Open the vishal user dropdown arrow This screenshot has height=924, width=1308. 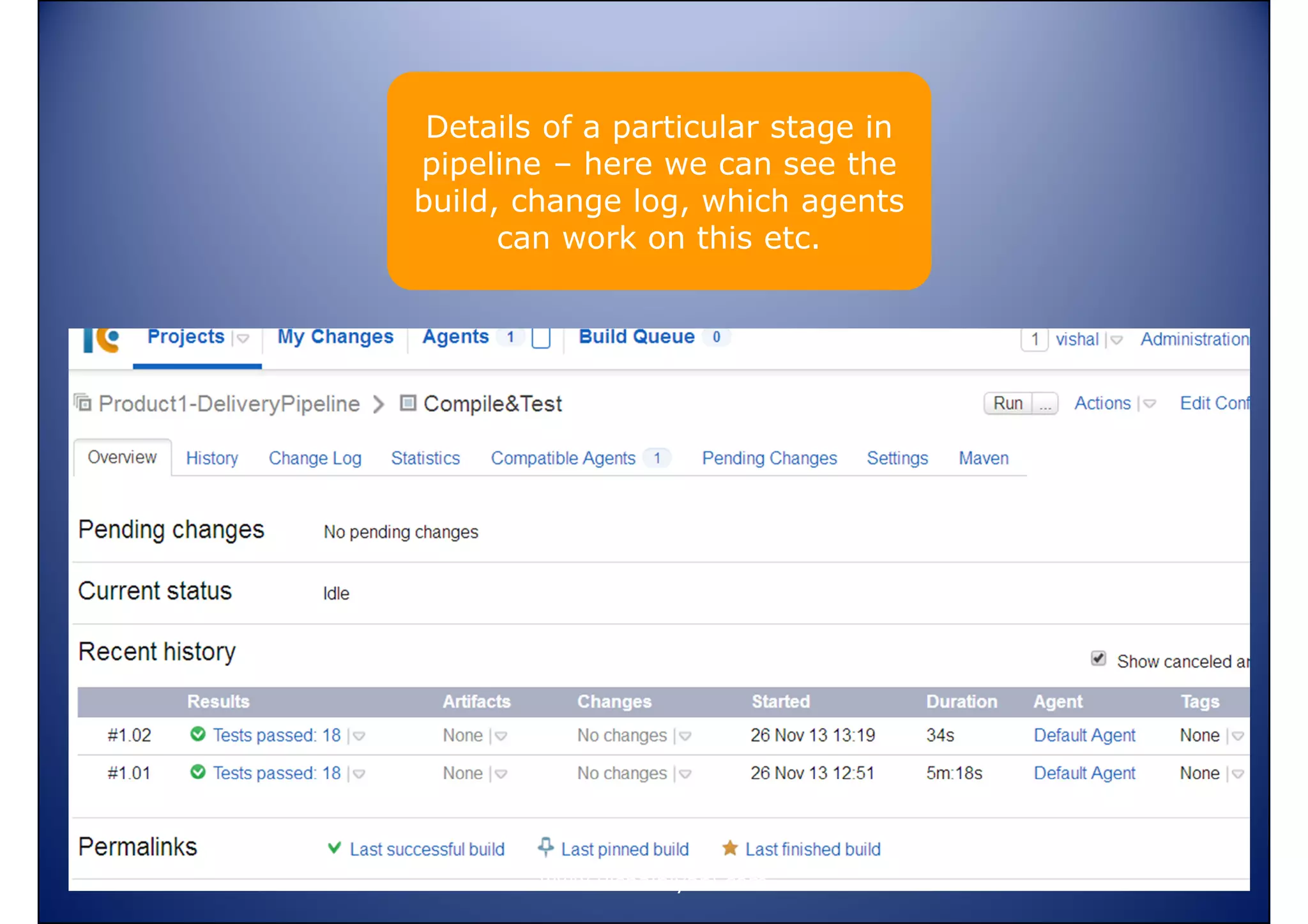[1116, 340]
